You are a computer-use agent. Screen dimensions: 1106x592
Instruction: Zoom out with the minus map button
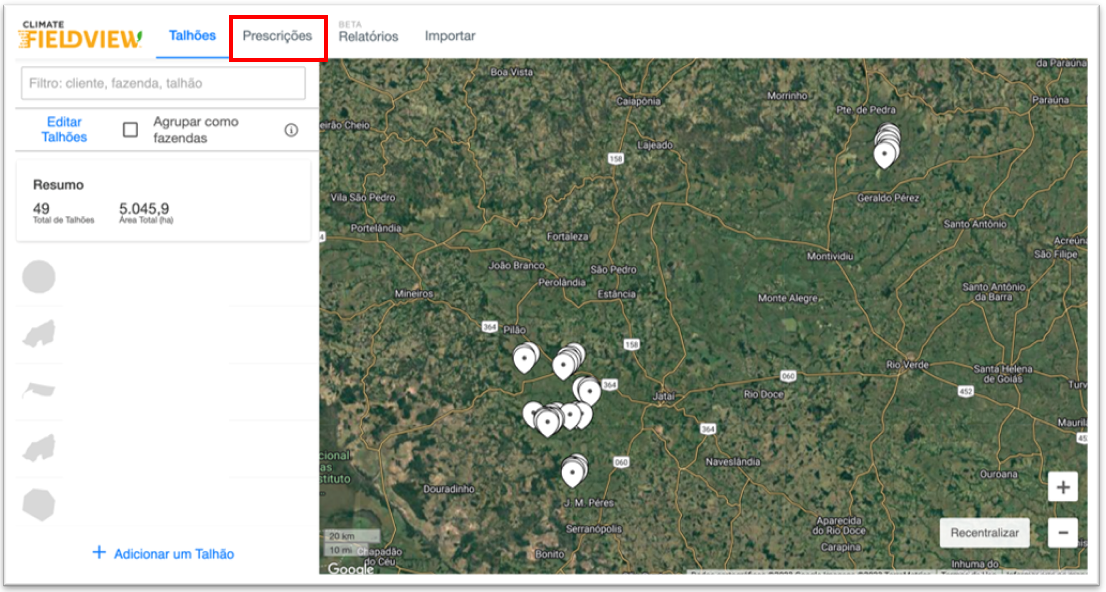(1062, 532)
